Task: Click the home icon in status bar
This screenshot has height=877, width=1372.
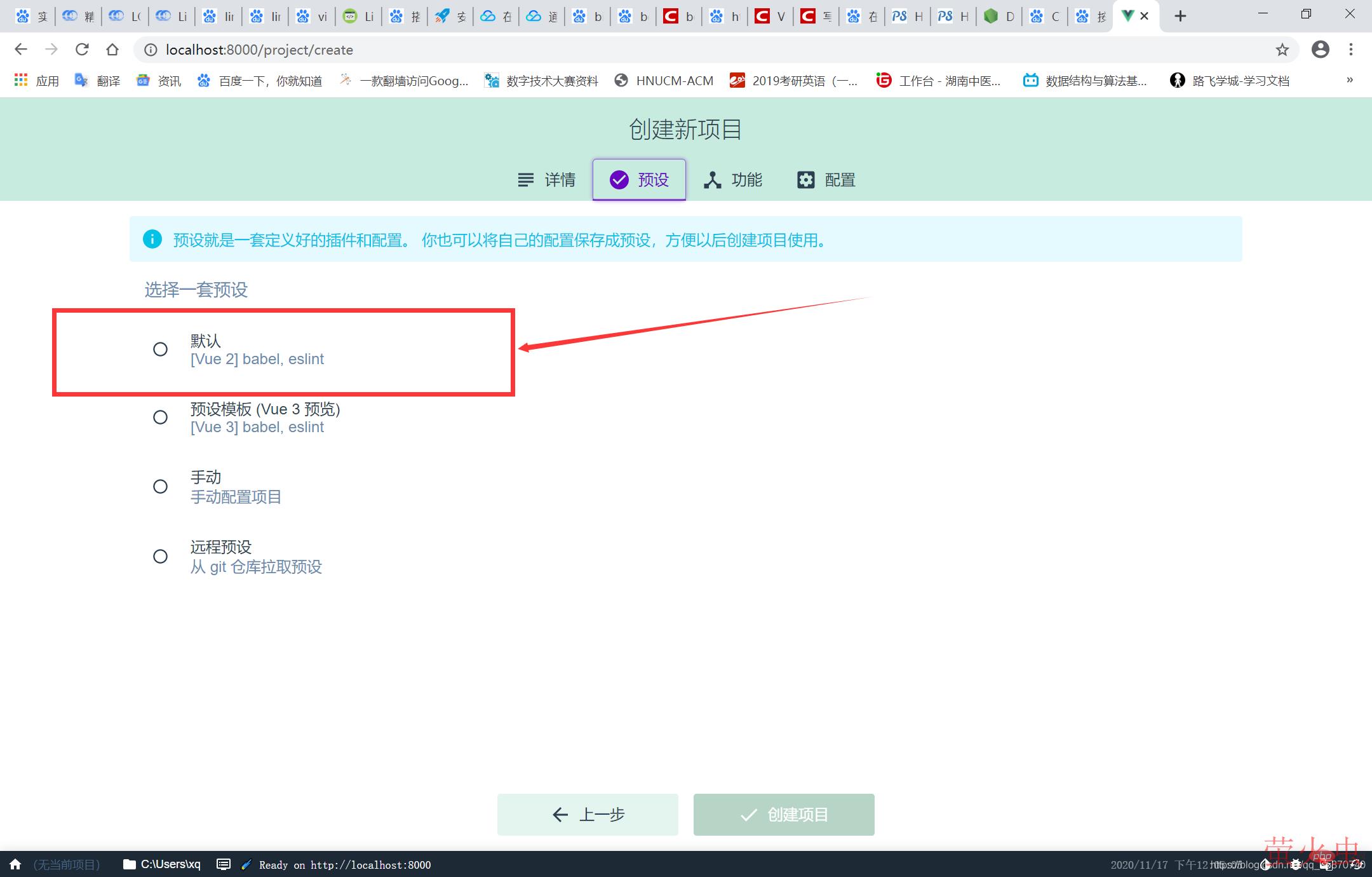Action: 16,864
